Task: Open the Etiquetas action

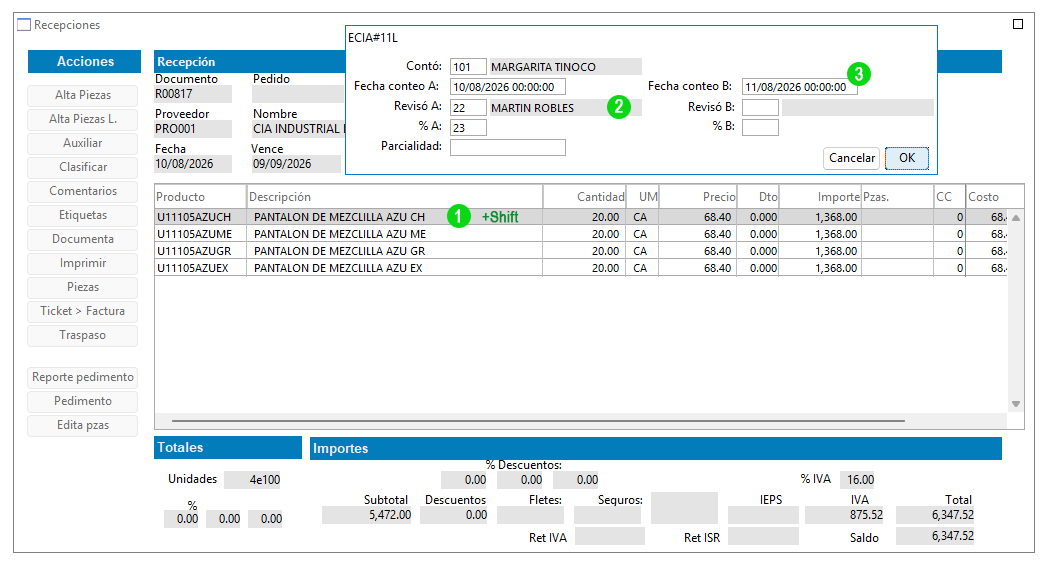Action: click(x=82, y=215)
